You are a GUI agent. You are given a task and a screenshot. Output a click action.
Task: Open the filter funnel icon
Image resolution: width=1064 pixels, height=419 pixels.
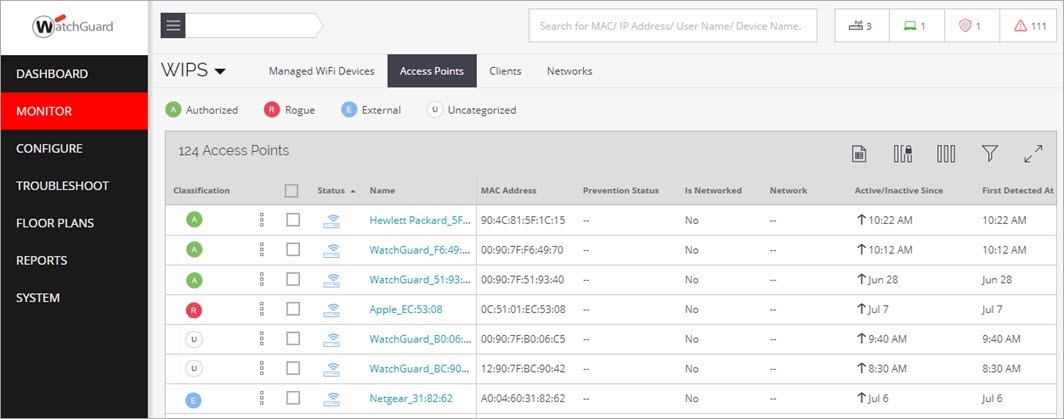tap(989, 154)
